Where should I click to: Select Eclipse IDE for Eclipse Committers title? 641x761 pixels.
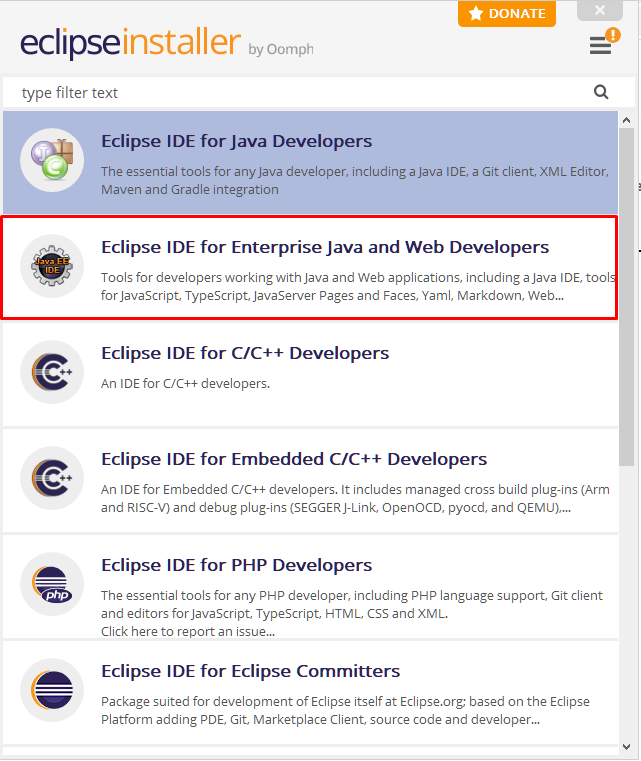250,671
